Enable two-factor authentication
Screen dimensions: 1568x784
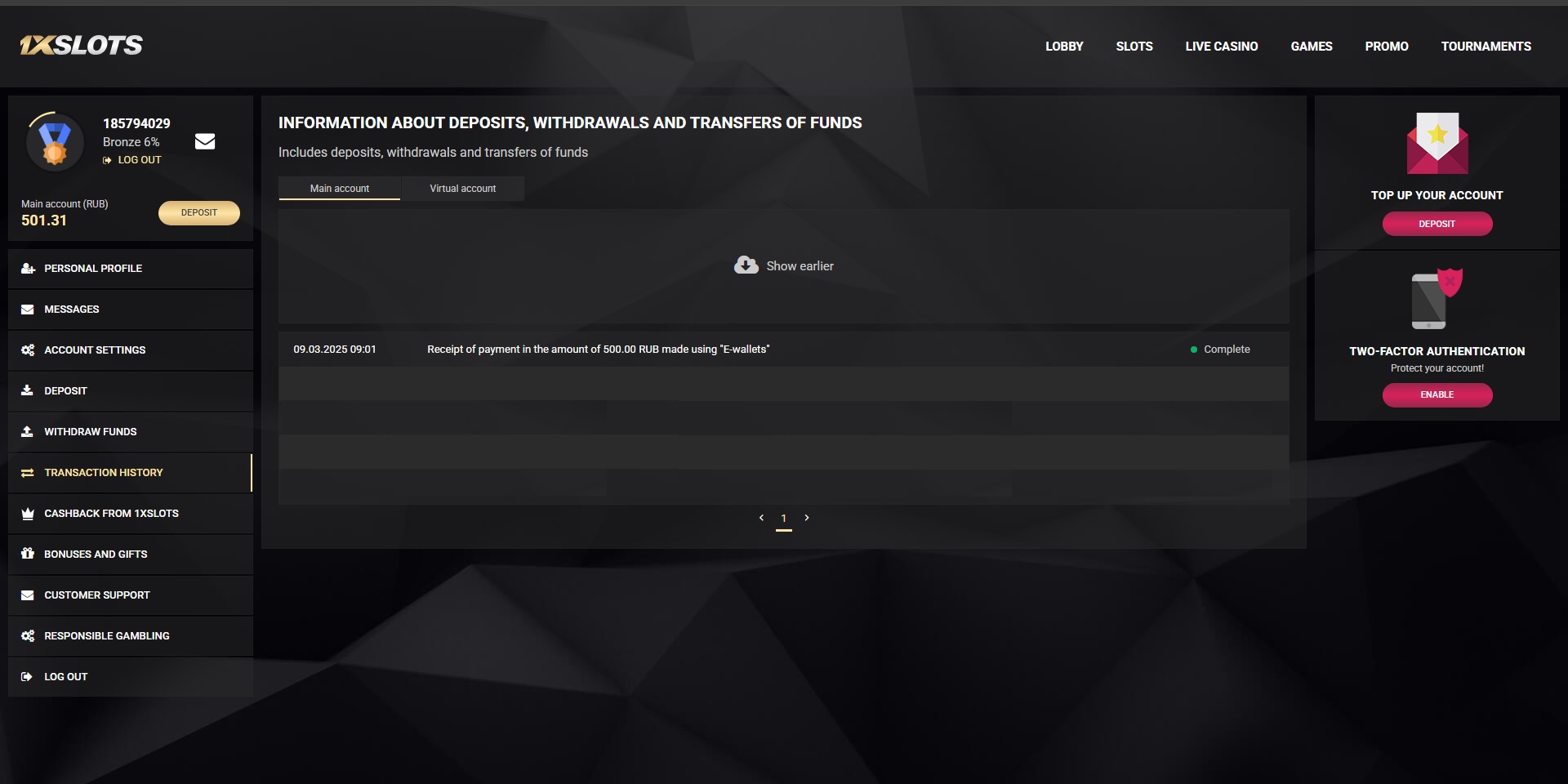(x=1437, y=394)
